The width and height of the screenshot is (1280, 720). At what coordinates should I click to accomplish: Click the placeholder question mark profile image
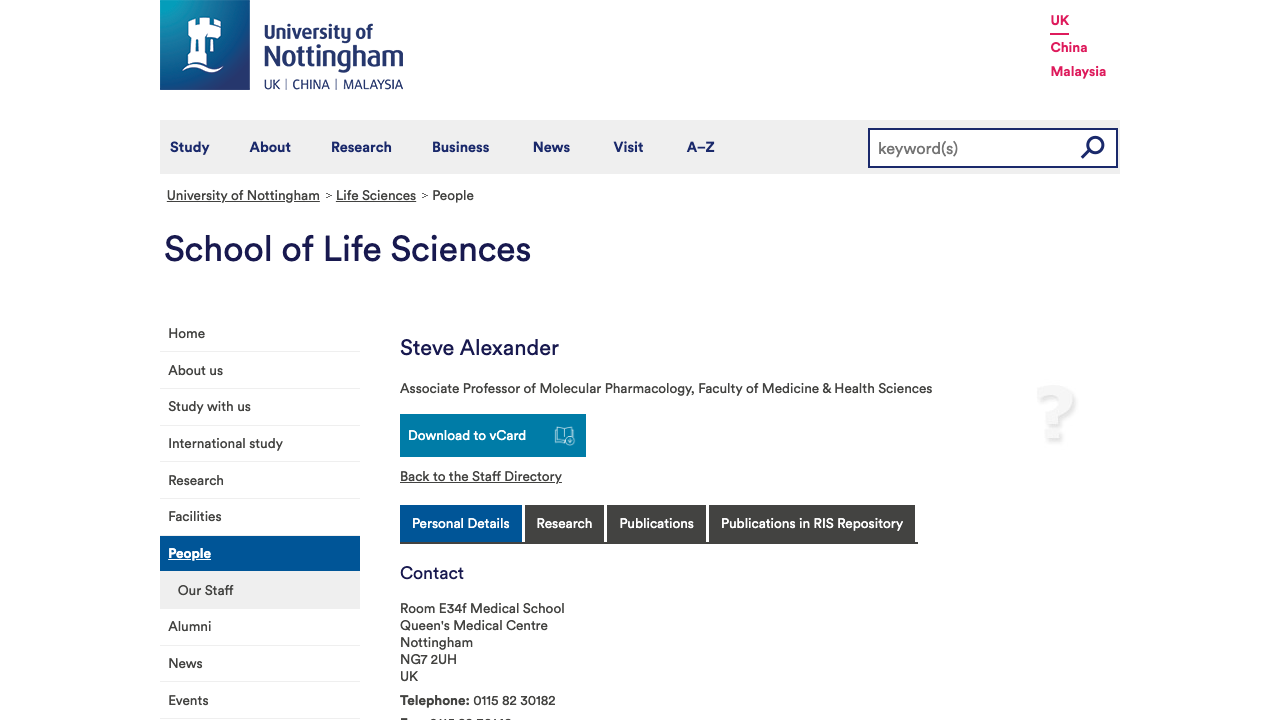coord(1055,413)
